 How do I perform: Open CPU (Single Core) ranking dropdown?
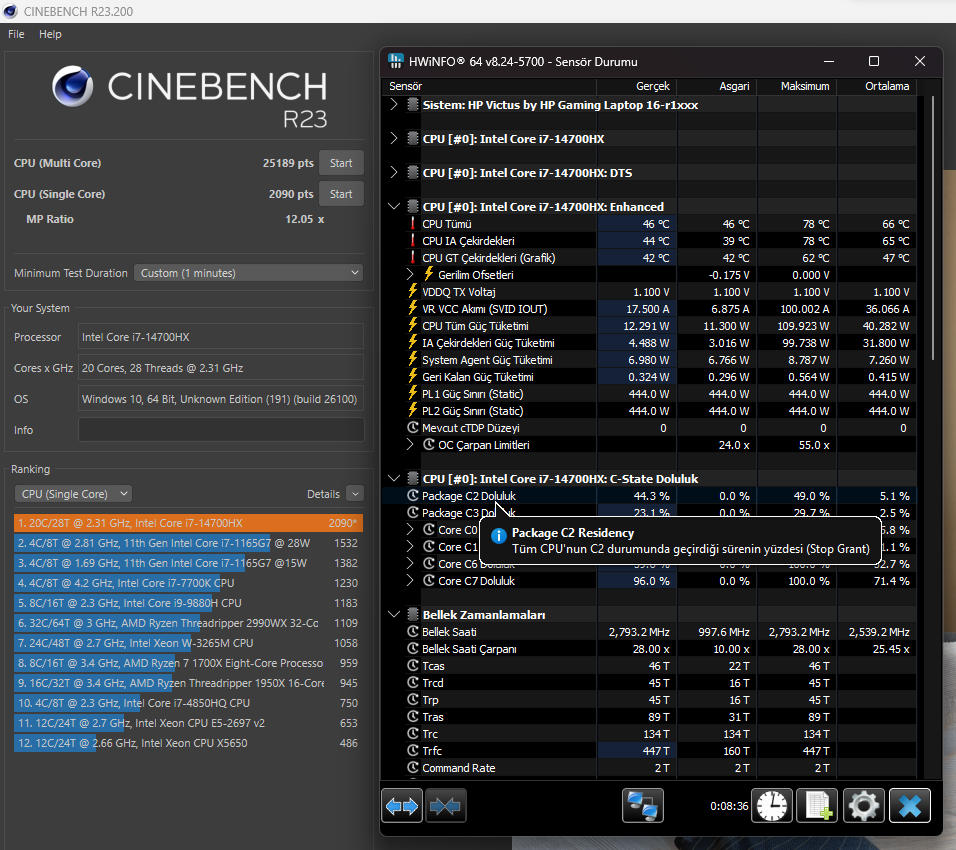pyautogui.click(x=73, y=494)
